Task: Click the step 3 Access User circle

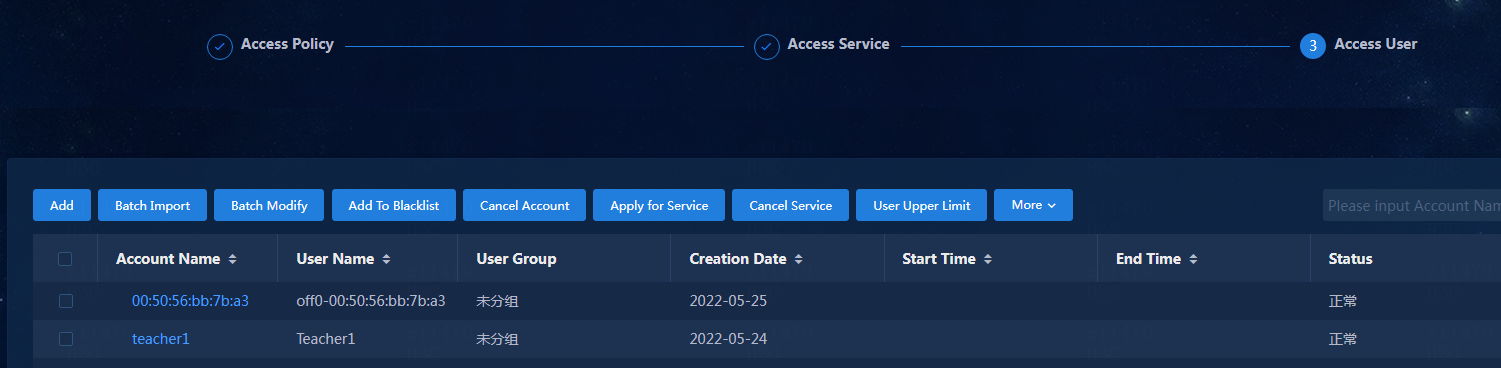Action: [1313, 46]
